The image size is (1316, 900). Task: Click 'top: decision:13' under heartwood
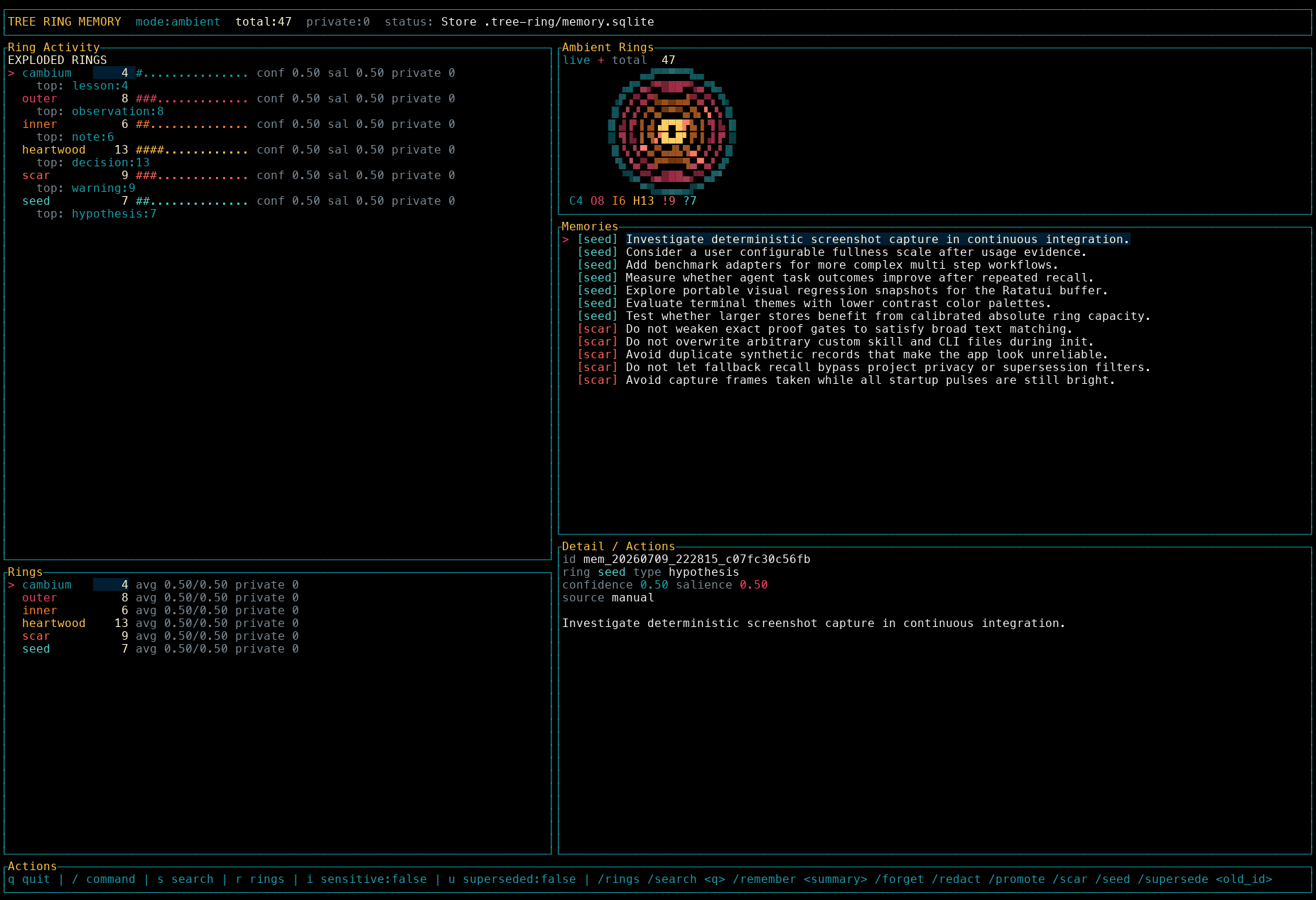click(x=93, y=163)
